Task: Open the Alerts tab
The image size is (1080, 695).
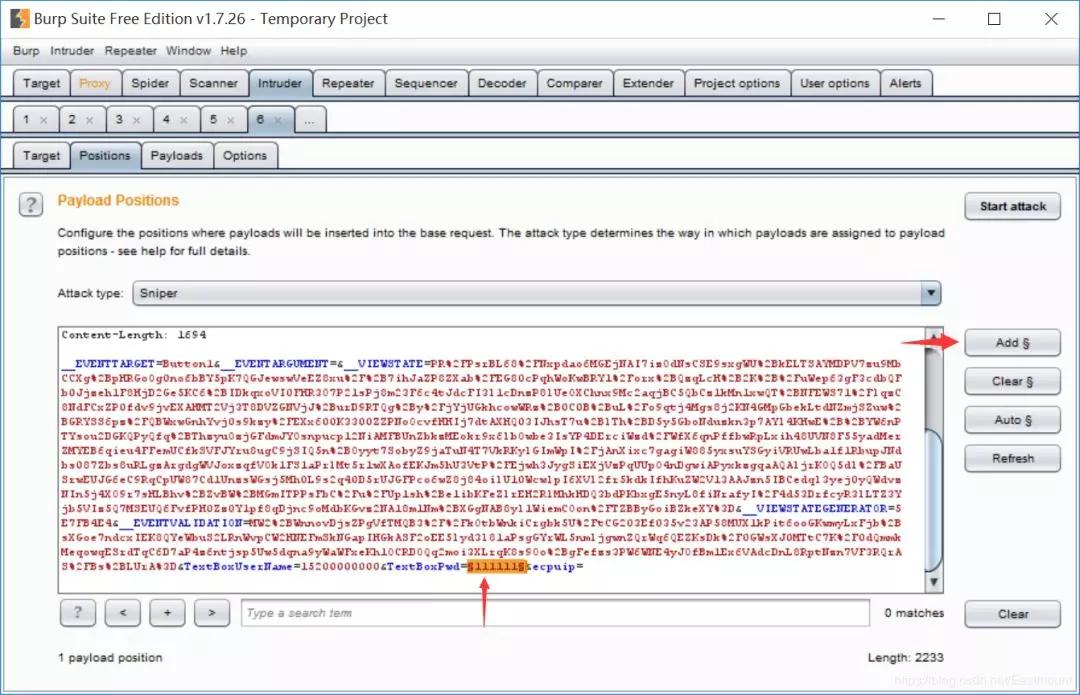Action: point(905,83)
